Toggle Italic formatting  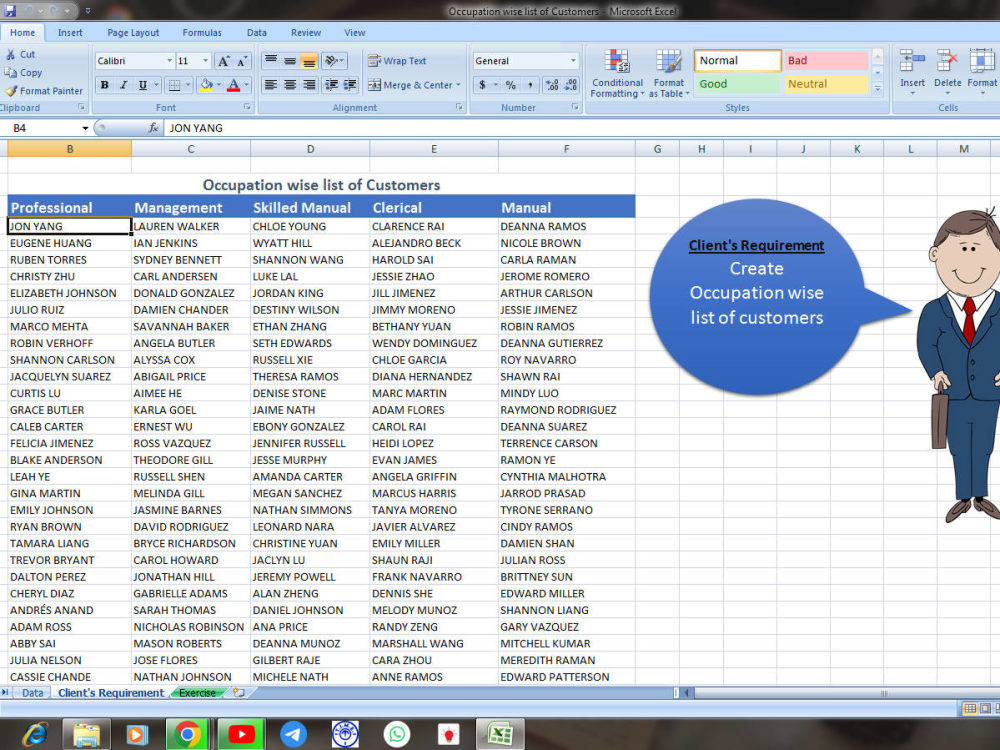(124, 85)
